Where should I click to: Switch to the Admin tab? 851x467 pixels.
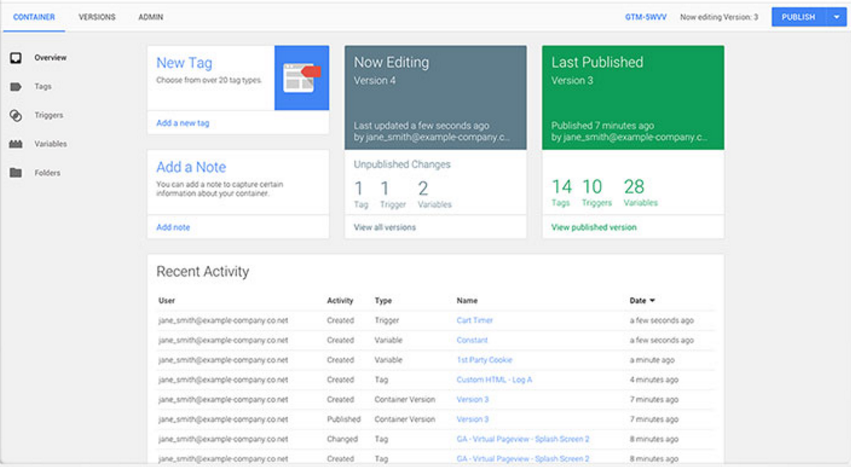pos(150,17)
